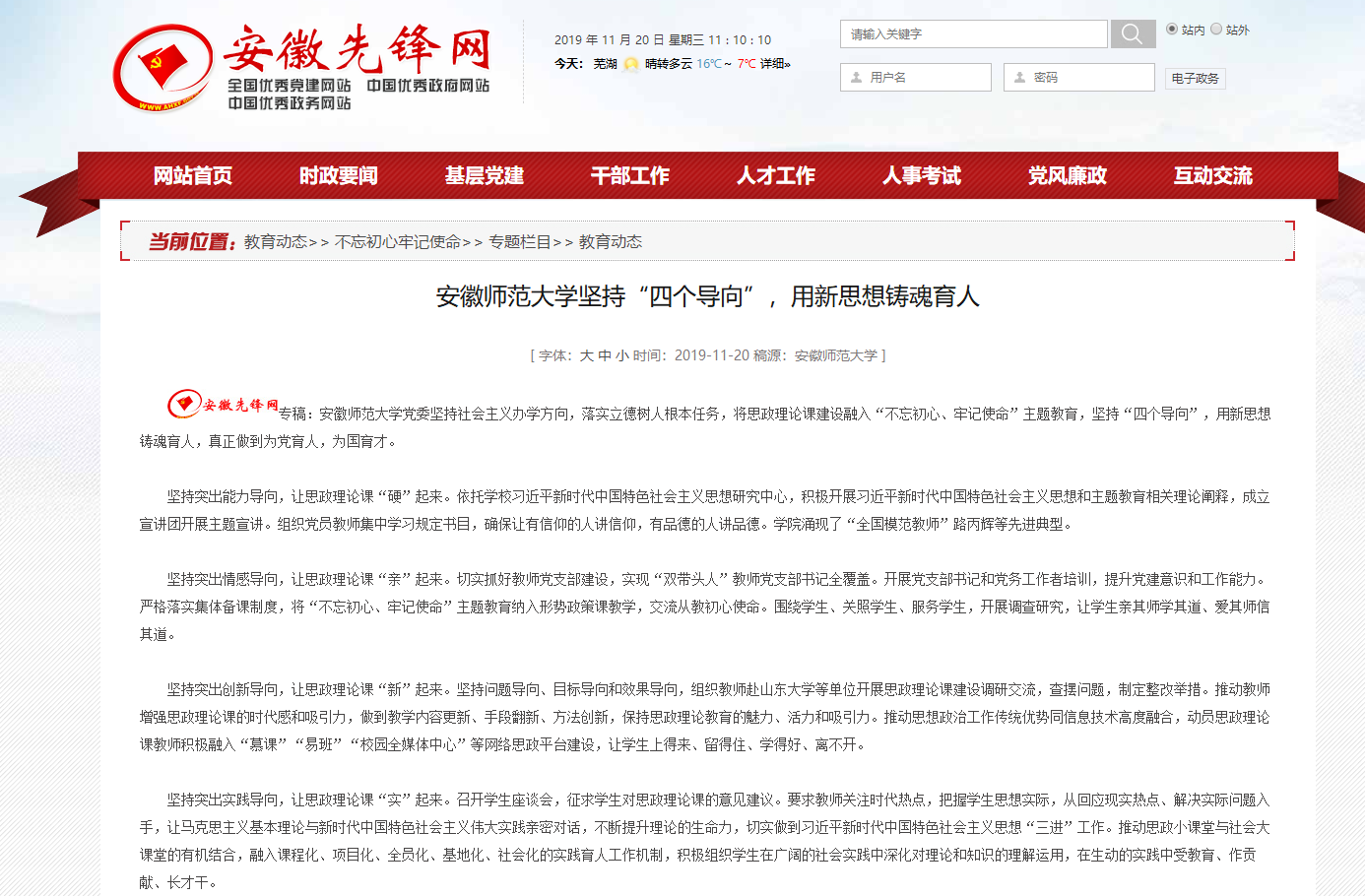The width and height of the screenshot is (1365, 896).
Task: Open the 时政要闻 menu item
Action: 338,175
